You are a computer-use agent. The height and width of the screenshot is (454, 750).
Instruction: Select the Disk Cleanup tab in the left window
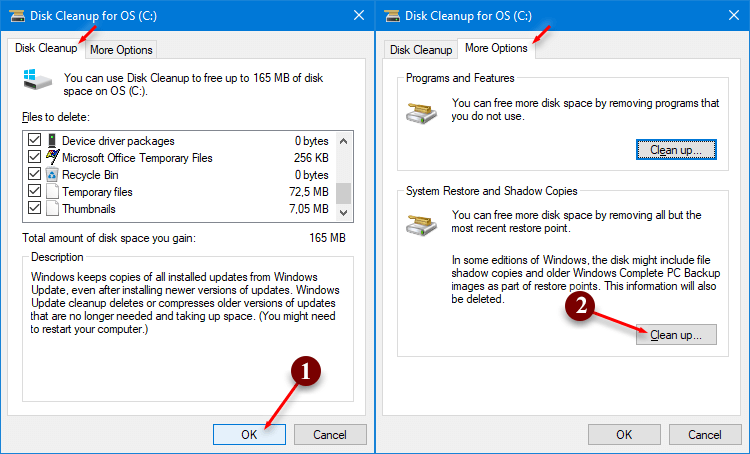pyautogui.click(x=46, y=48)
